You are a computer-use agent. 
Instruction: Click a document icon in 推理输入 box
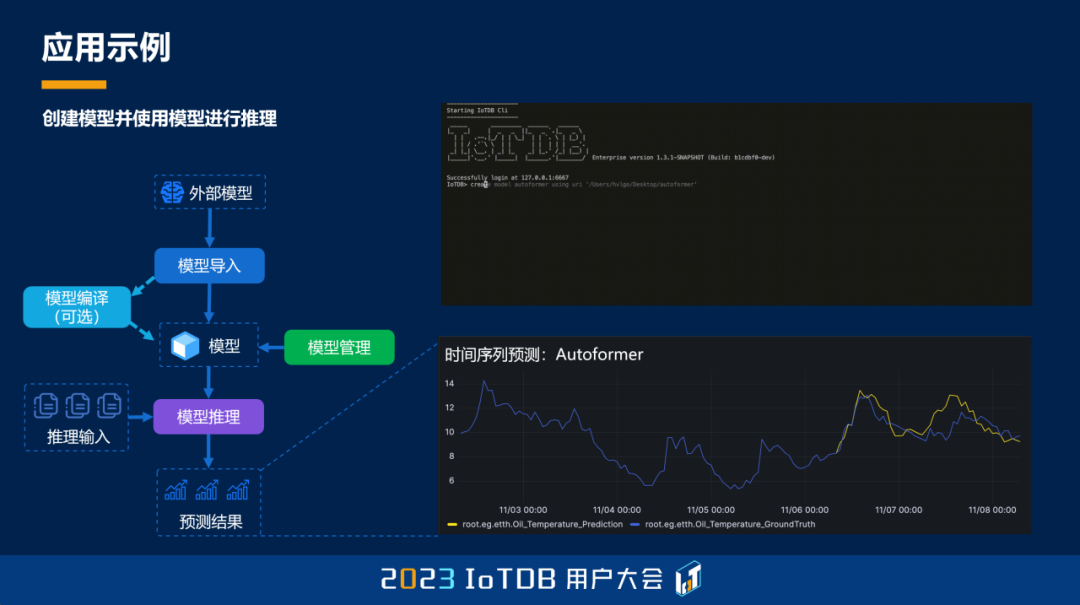pyautogui.click(x=47, y=404)
